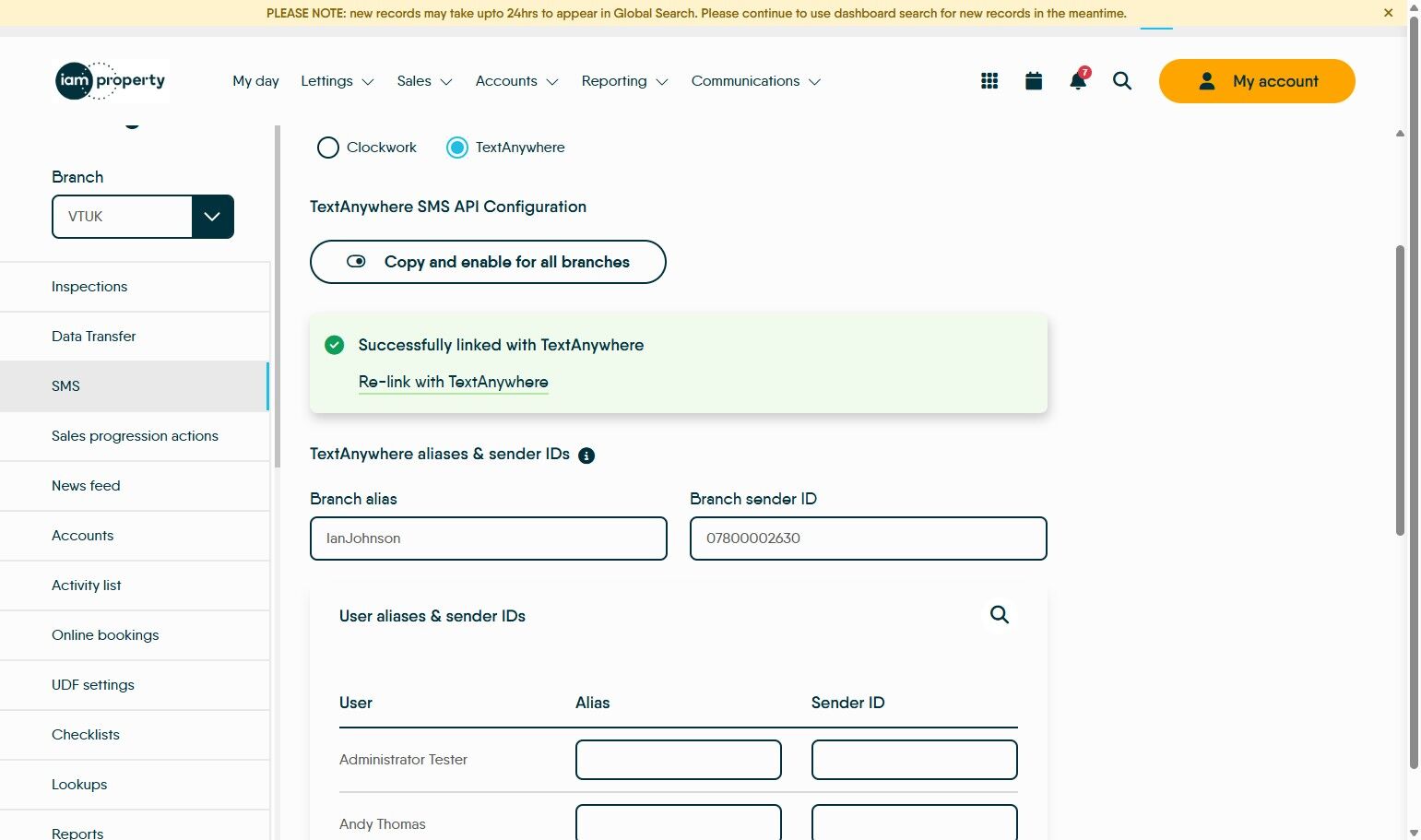The width and height of the screenshot is (1421, 840).
Task: Open Inspections in the sidebar
Action: [135, 287]
